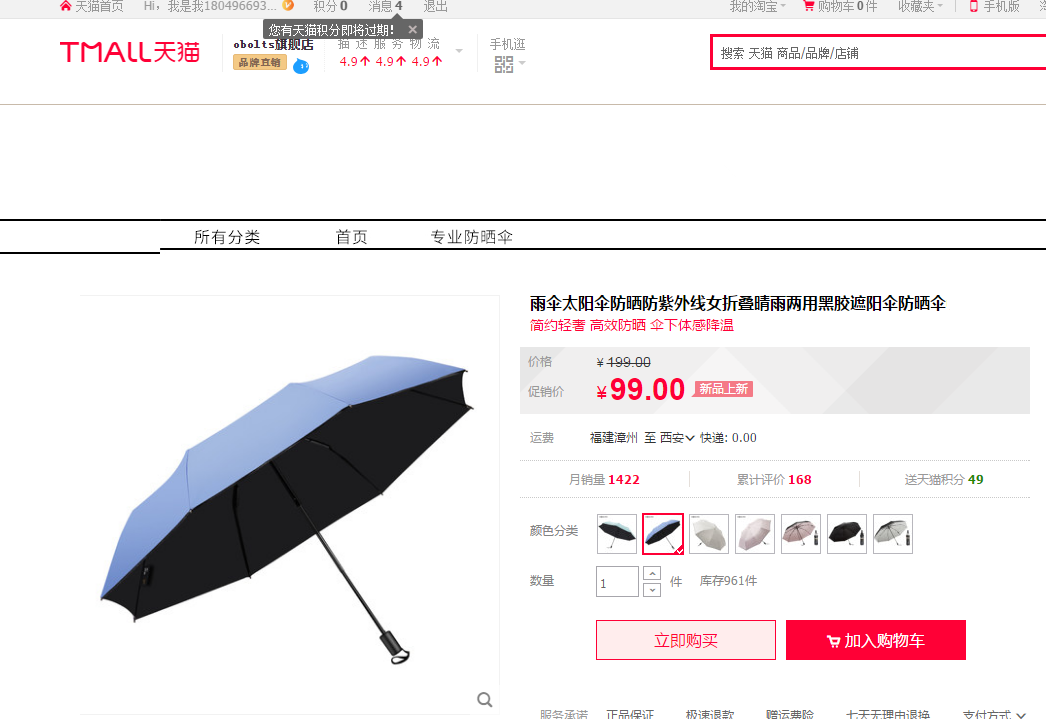
Task: Choose the white umbrella color option
Action: 709,534
